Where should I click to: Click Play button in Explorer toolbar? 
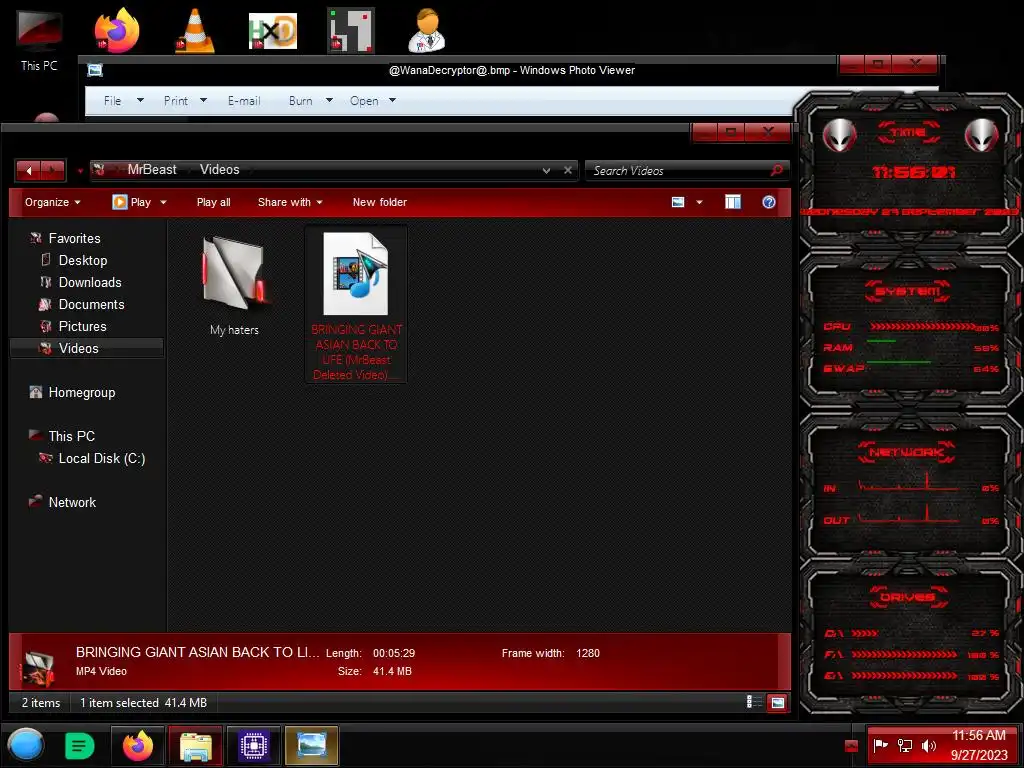tap(132, 202)
